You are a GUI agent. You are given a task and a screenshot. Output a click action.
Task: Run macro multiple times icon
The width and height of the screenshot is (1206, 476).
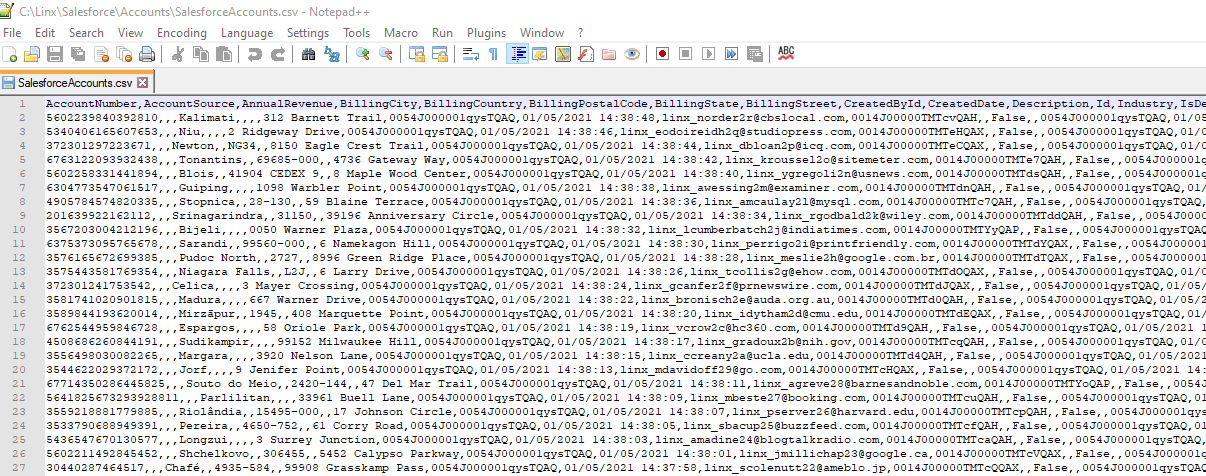pyautogui.click(x=730, y=54)
